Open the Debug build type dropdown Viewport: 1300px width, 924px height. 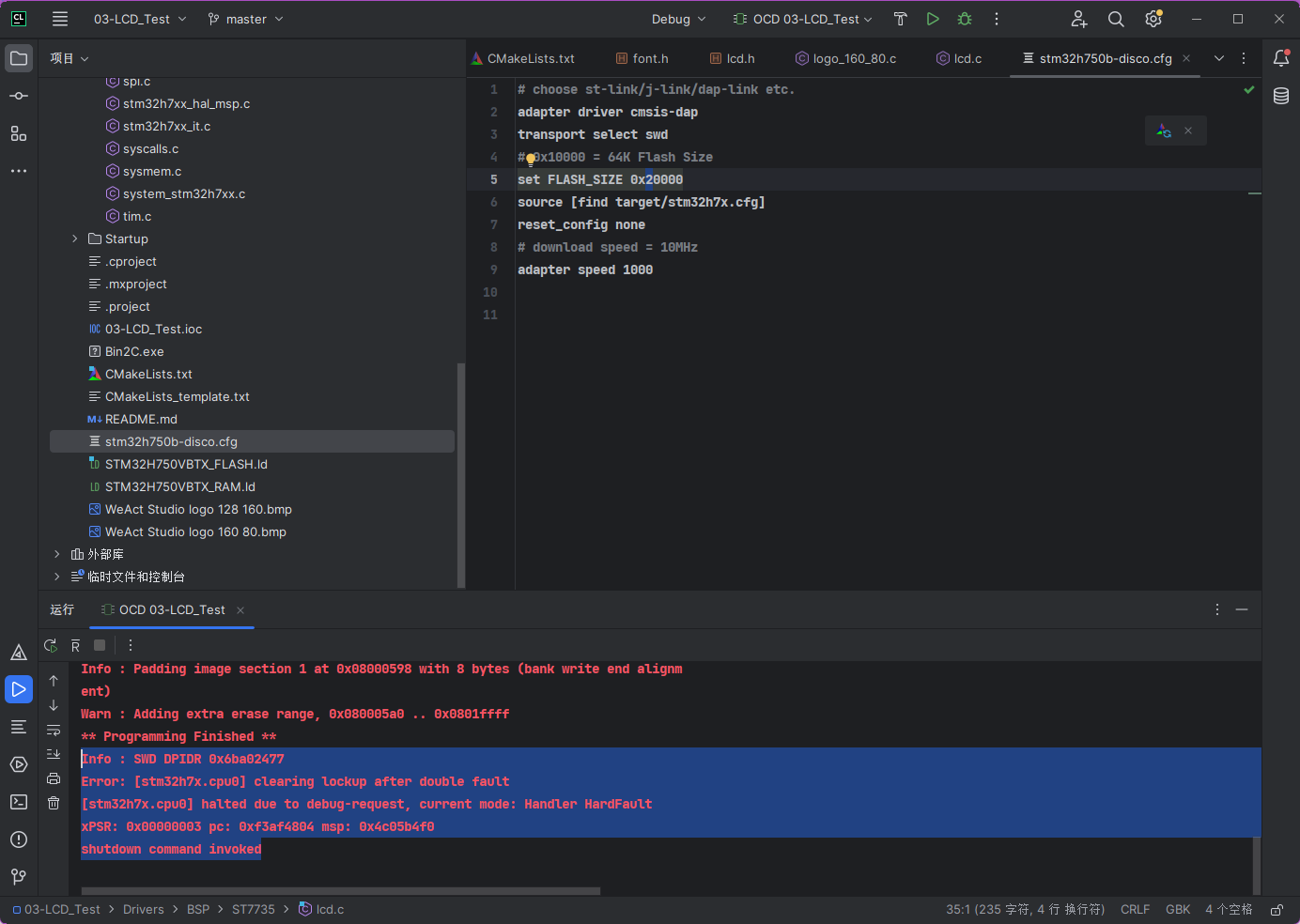coord(678,19)
